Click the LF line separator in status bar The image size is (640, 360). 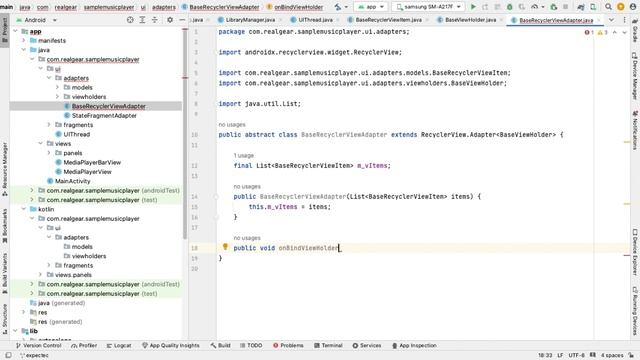point(560,356)
